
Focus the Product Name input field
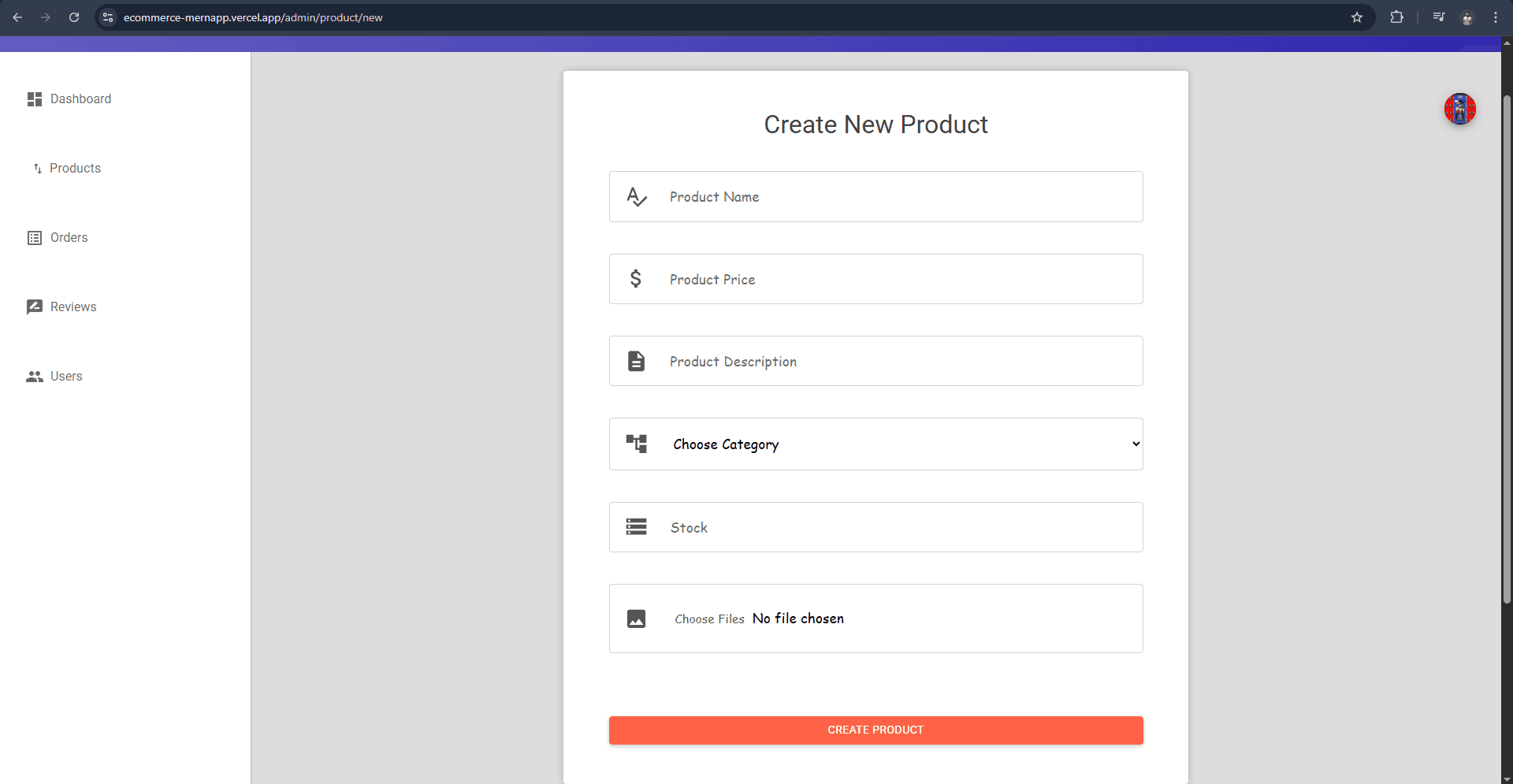898,197
